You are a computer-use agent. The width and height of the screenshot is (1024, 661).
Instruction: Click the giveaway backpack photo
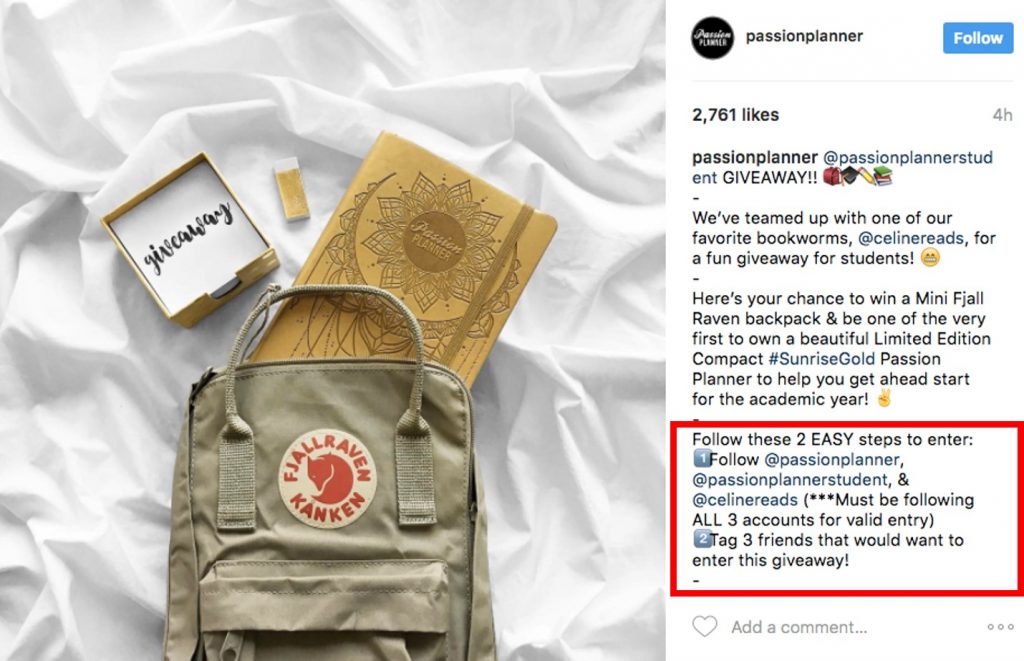click(x=332, y=330)
